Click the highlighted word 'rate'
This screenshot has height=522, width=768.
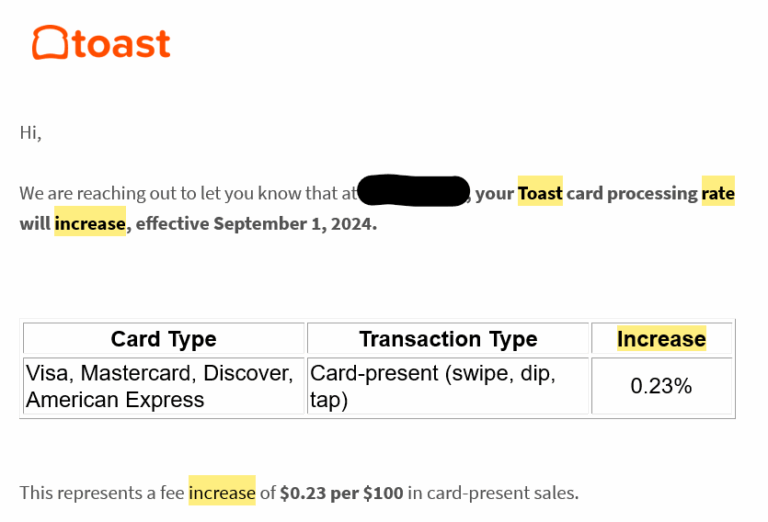pyautogui.click(x=718, y=193)
